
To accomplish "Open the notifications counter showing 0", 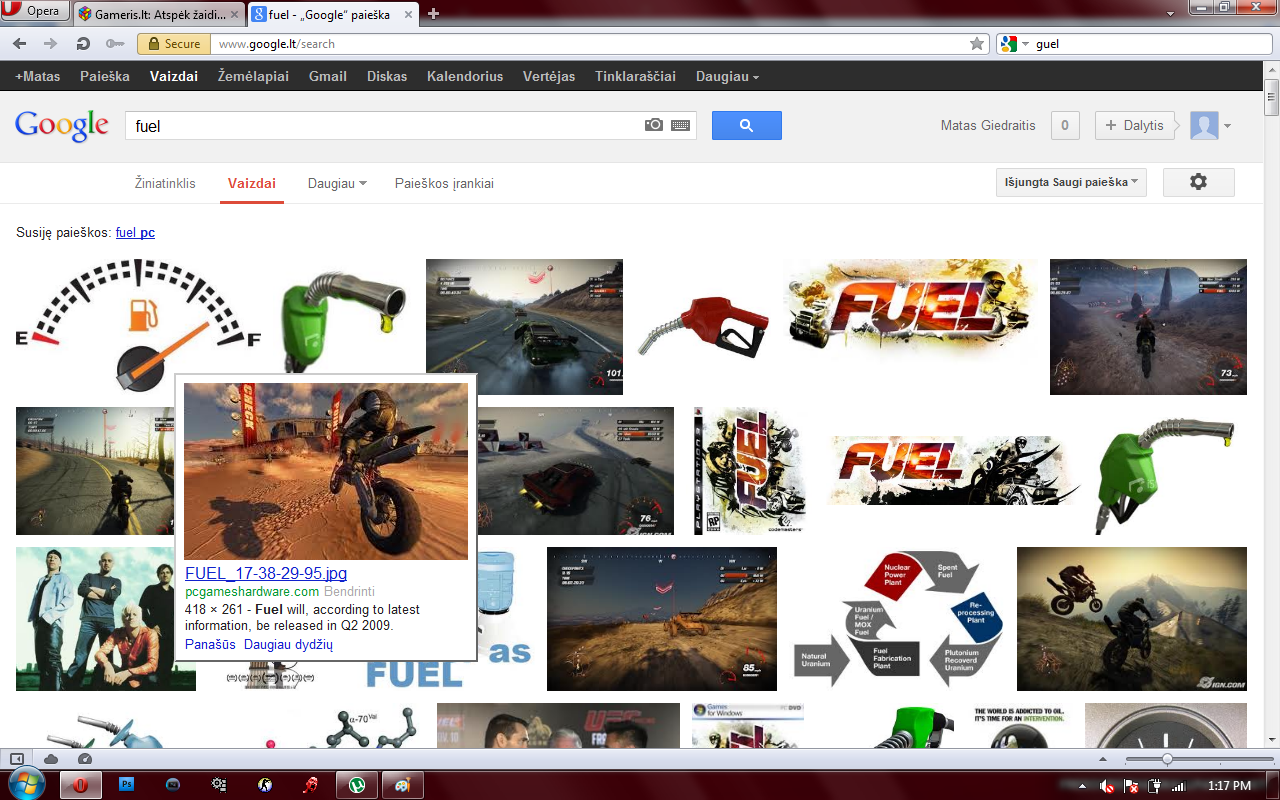I will (1065, 125).
